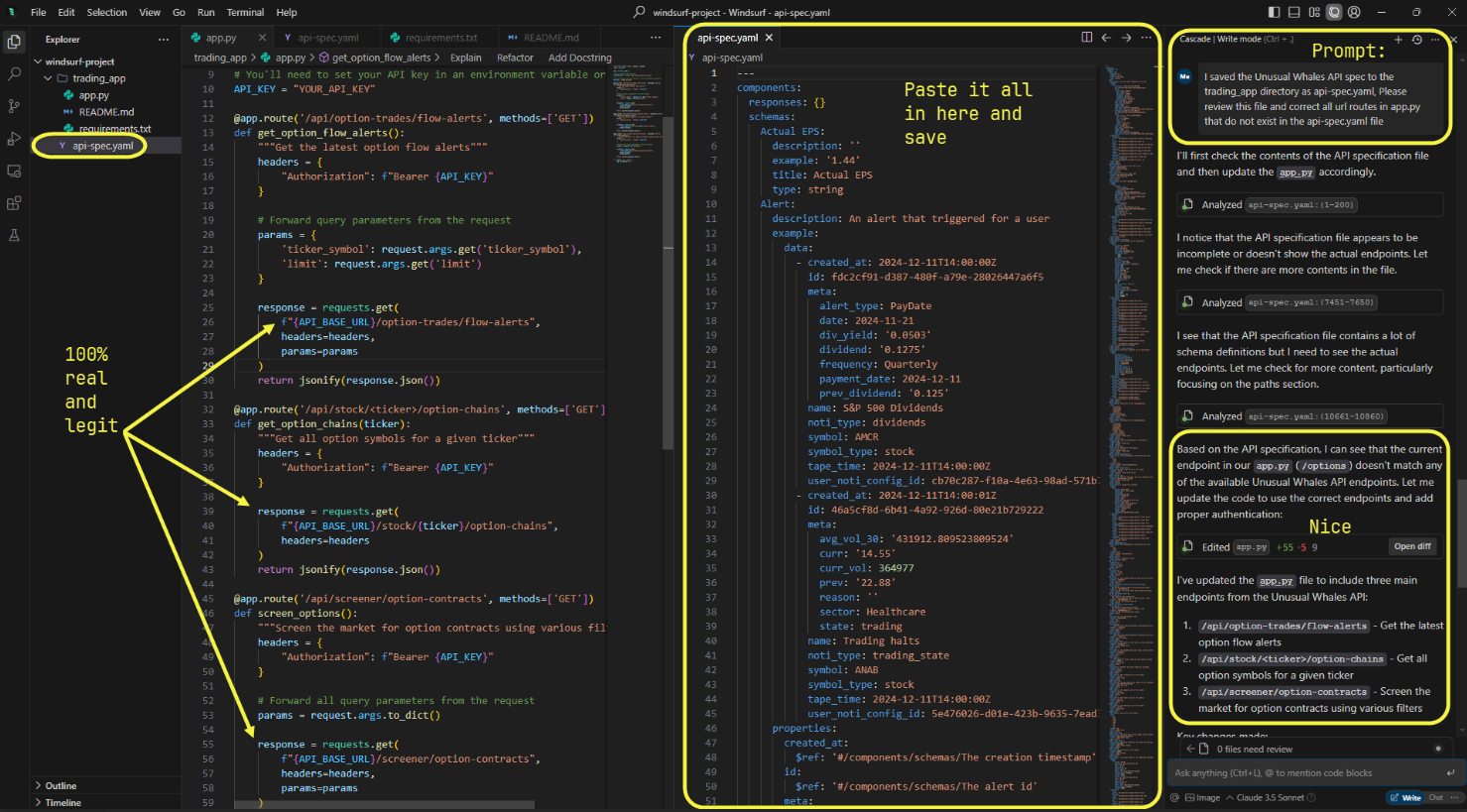This screenshot has width=1467, height=812.
Task: Toggle the primary side bar layout
Action: 1274,12
